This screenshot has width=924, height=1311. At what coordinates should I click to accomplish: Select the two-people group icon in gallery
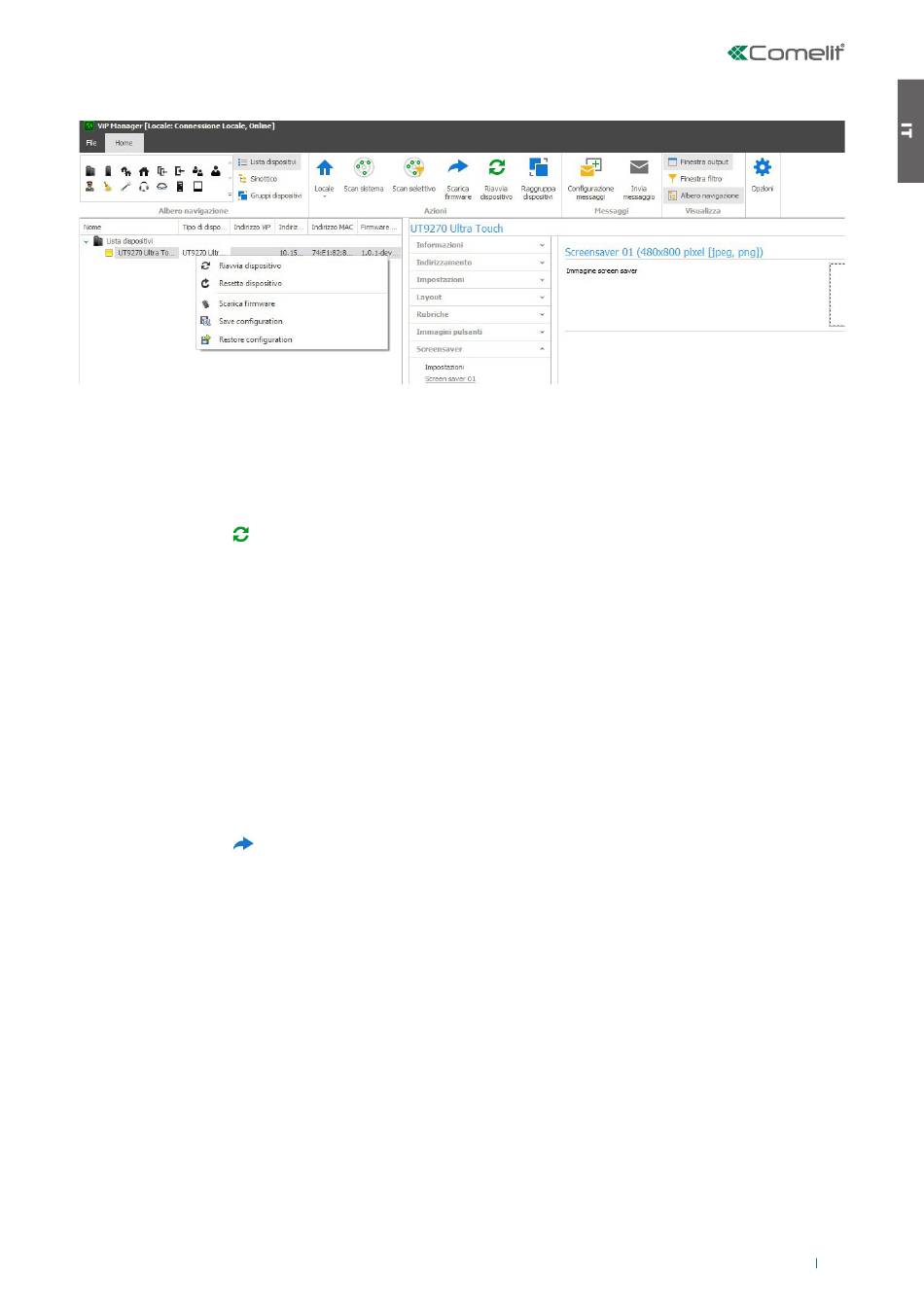click(197, 171)
